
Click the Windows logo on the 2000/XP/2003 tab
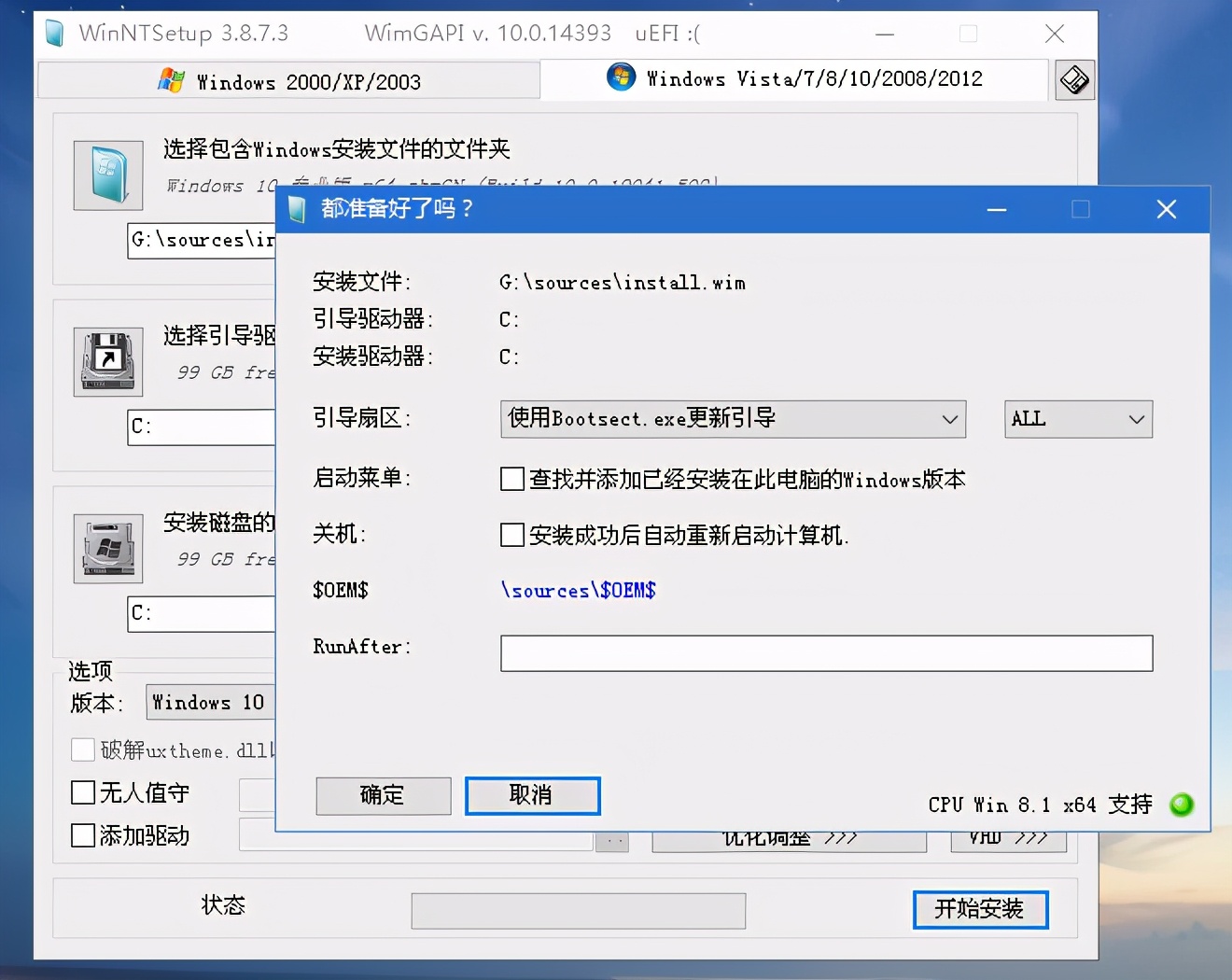pyautogui.click(x=171, y=80)
